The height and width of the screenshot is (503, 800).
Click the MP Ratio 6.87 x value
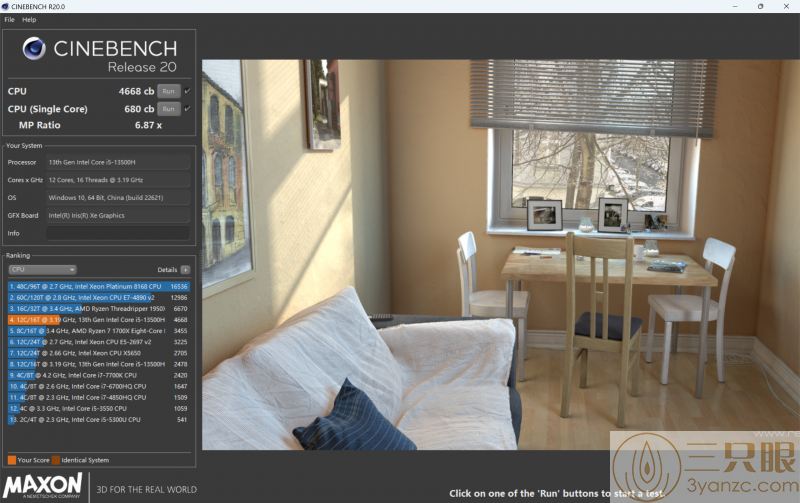coord(148,125)
